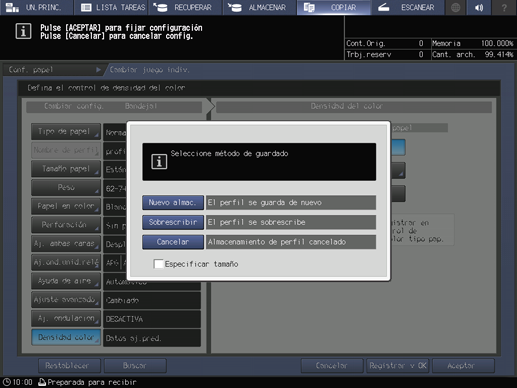Click Cancelar in the save method dialog
The image size is (517, 388).
coord(173,242)
